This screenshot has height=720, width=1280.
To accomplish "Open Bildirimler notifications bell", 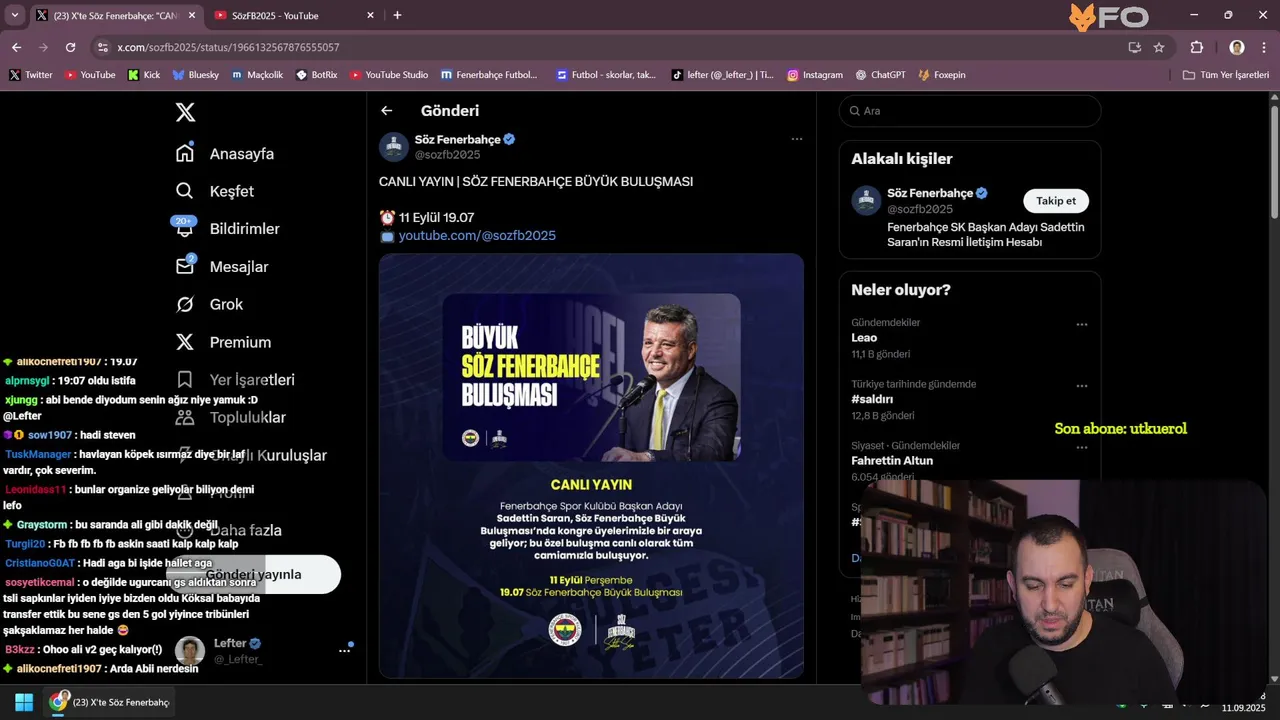I will tap(228, 229).
